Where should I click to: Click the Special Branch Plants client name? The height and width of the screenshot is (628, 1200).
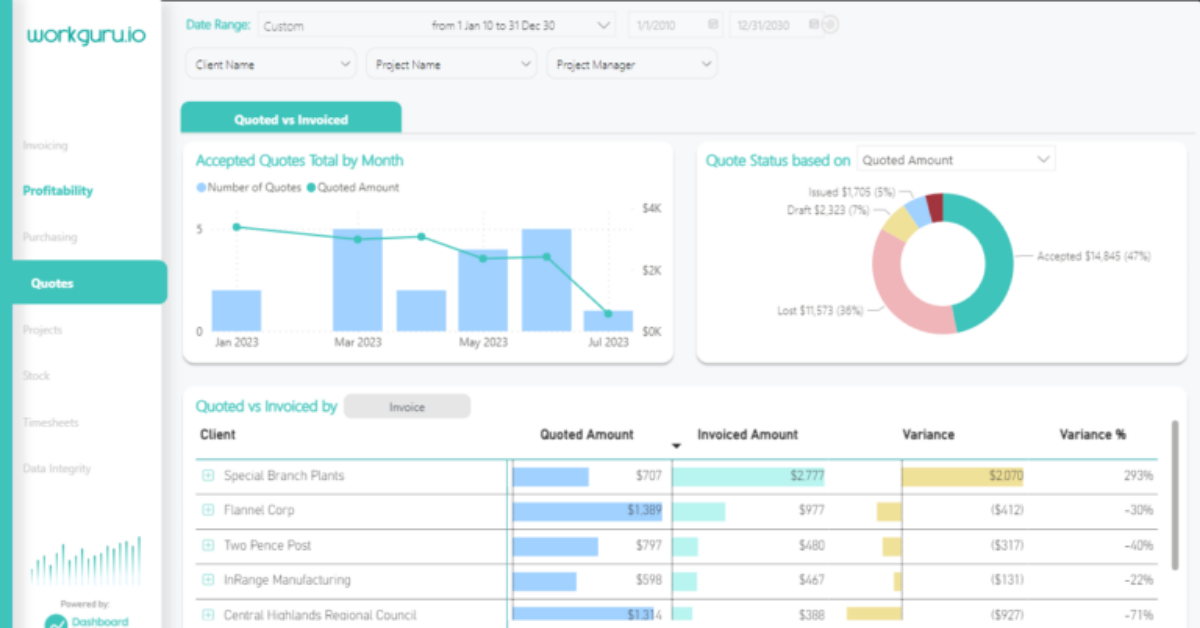click(284, 476)
